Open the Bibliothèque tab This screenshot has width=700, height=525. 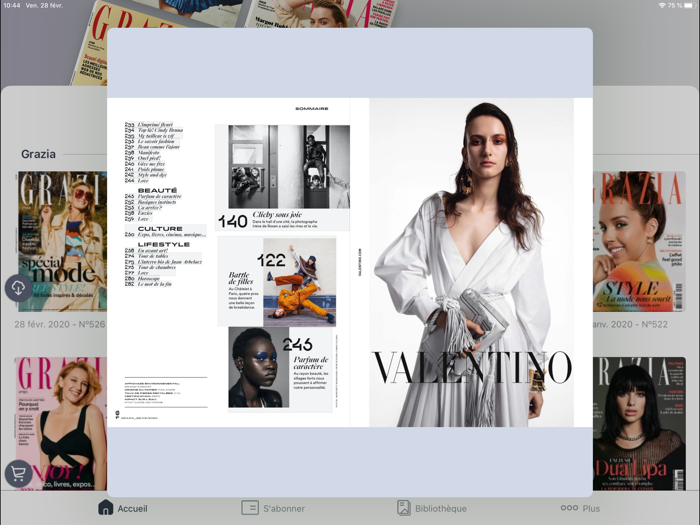(432, 508)
